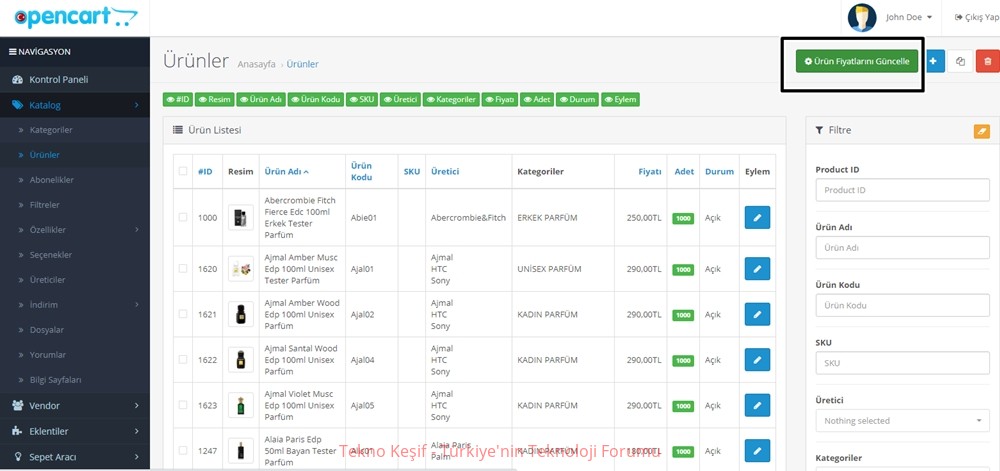Viewport: 1000px width, 471px height.
Task: Click the Katalog tag icon
Action: pos(17,105)
